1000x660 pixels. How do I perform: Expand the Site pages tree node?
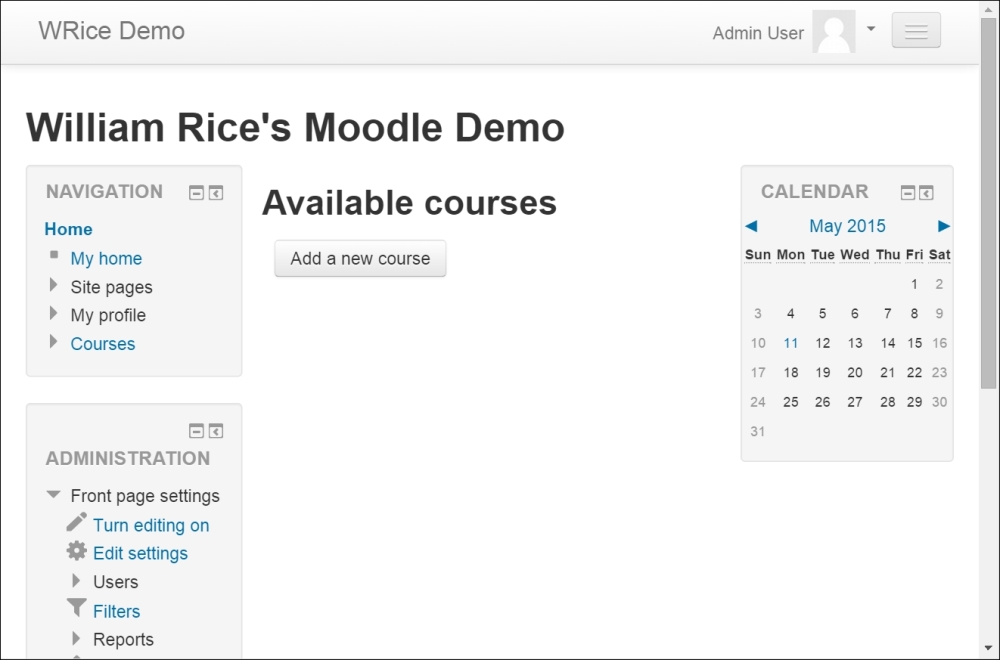[x=54, y=284]
